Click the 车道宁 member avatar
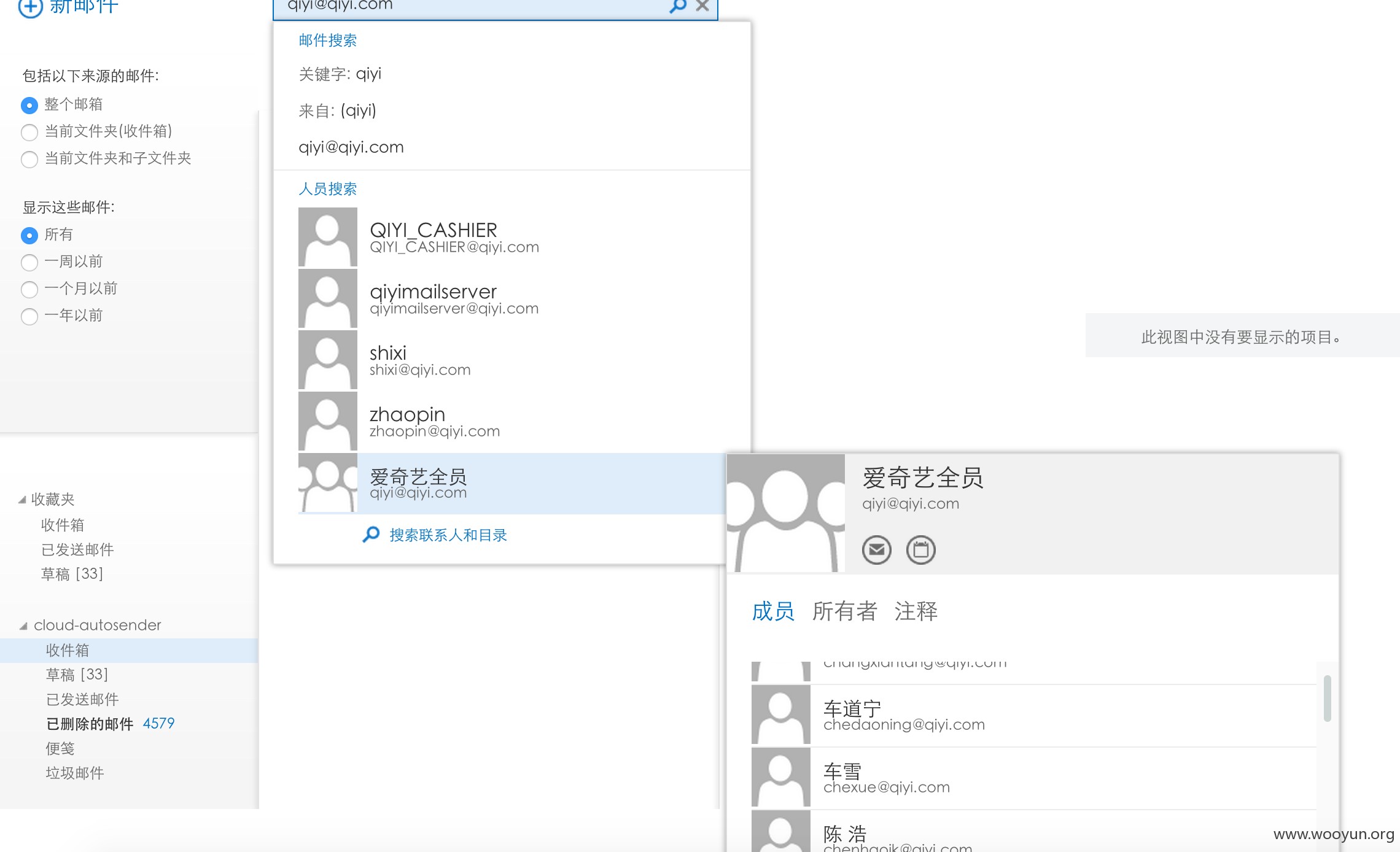1400x852 pixels. pyautogui.click(x=781, y=715)
